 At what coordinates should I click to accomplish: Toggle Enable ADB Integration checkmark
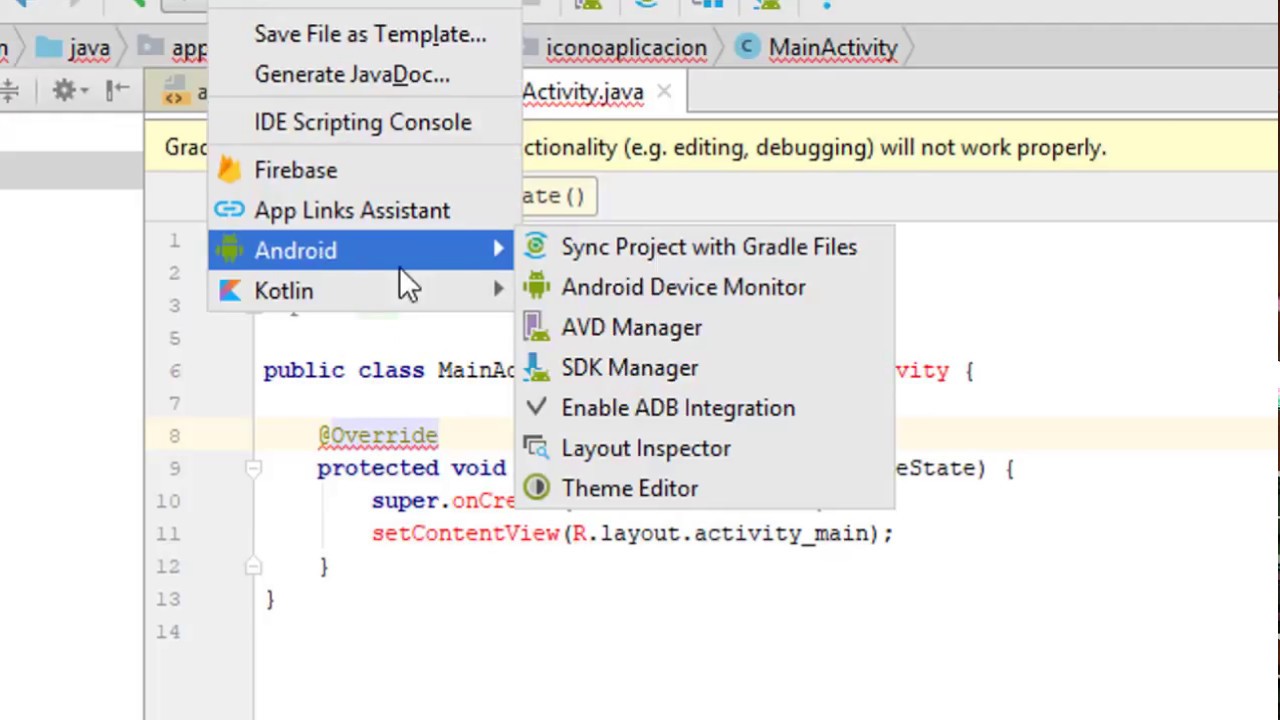pyautogui.click(x=537, y=408)
